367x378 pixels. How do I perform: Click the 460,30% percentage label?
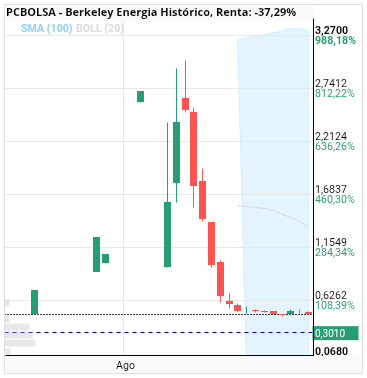pyautogui.click(x=335, y=199)
